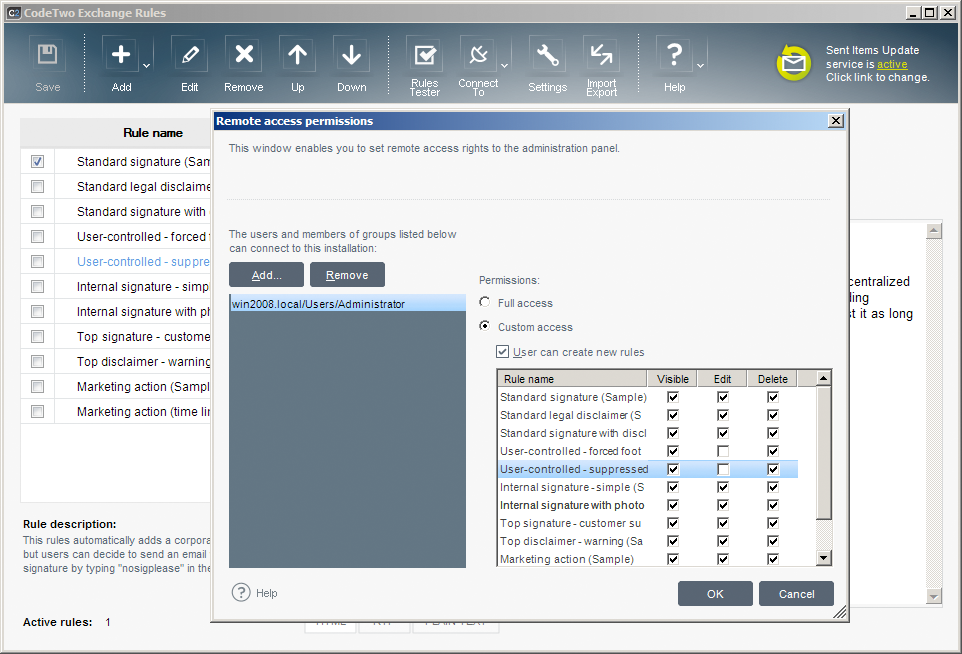The height and width of the screenshot is (654, 962).
Task: Open the Connect To dropdown arrow
Action: (x=504, y=65)
